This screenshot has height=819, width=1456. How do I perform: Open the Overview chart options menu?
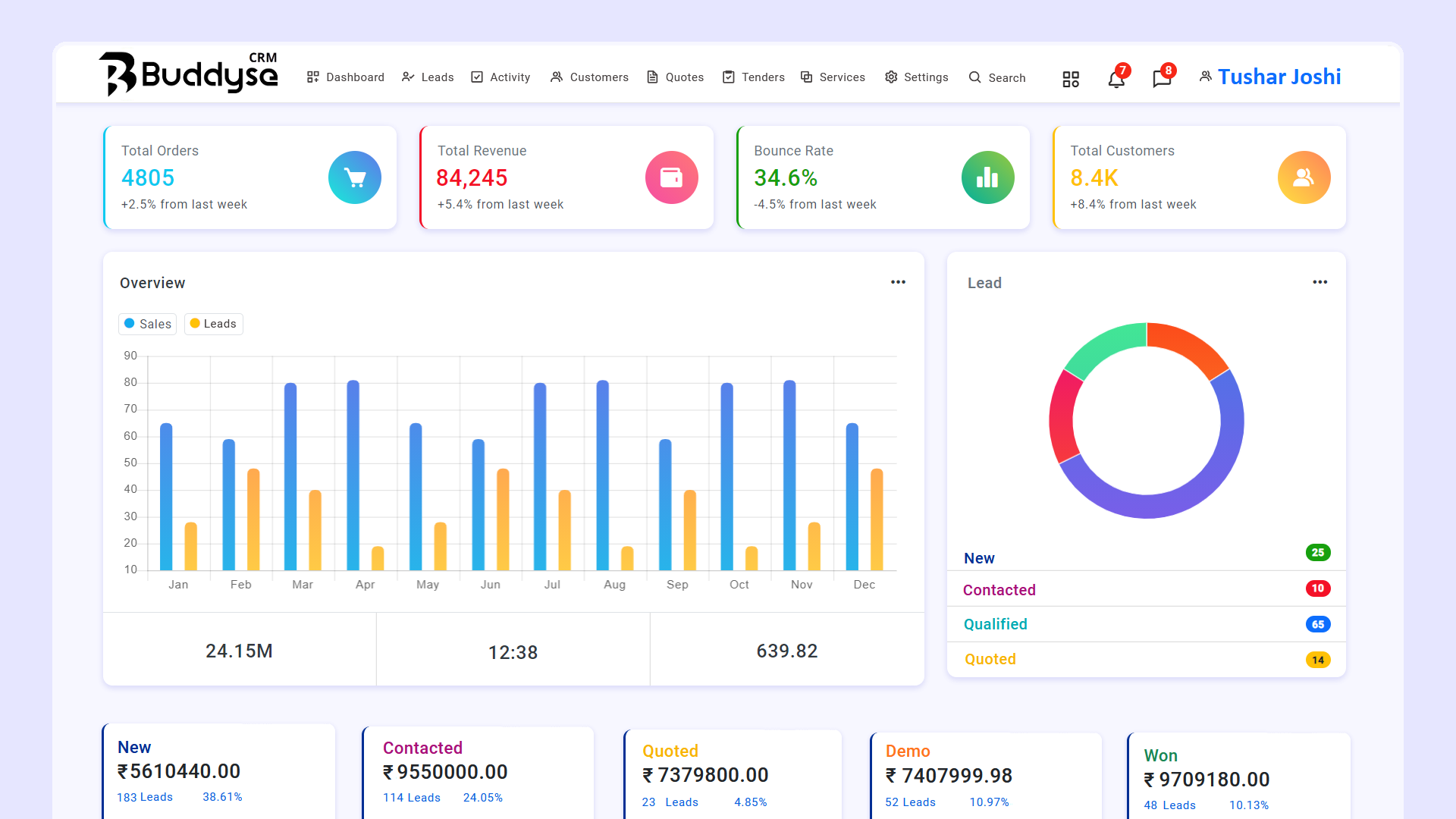click(x=898, y=281)
